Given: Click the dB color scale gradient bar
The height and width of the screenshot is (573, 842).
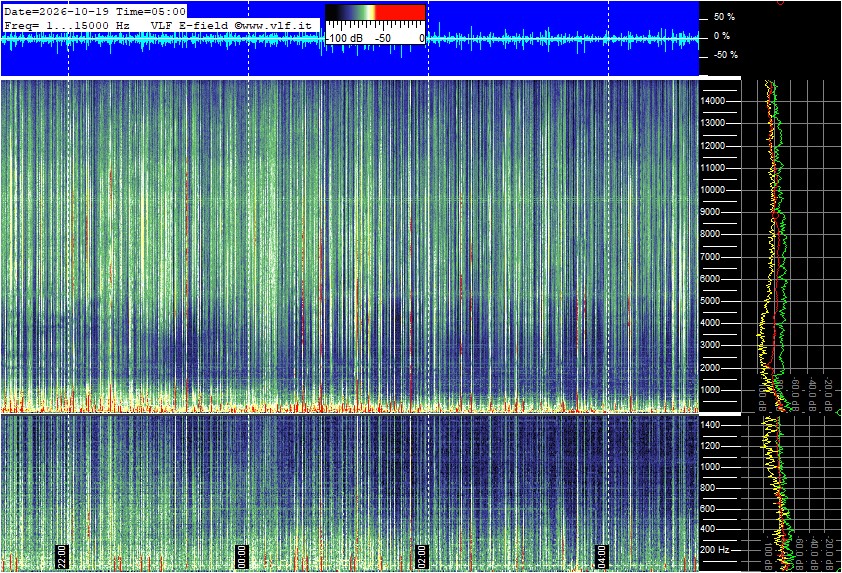Looking at the screenshot, I should (375, 12).
